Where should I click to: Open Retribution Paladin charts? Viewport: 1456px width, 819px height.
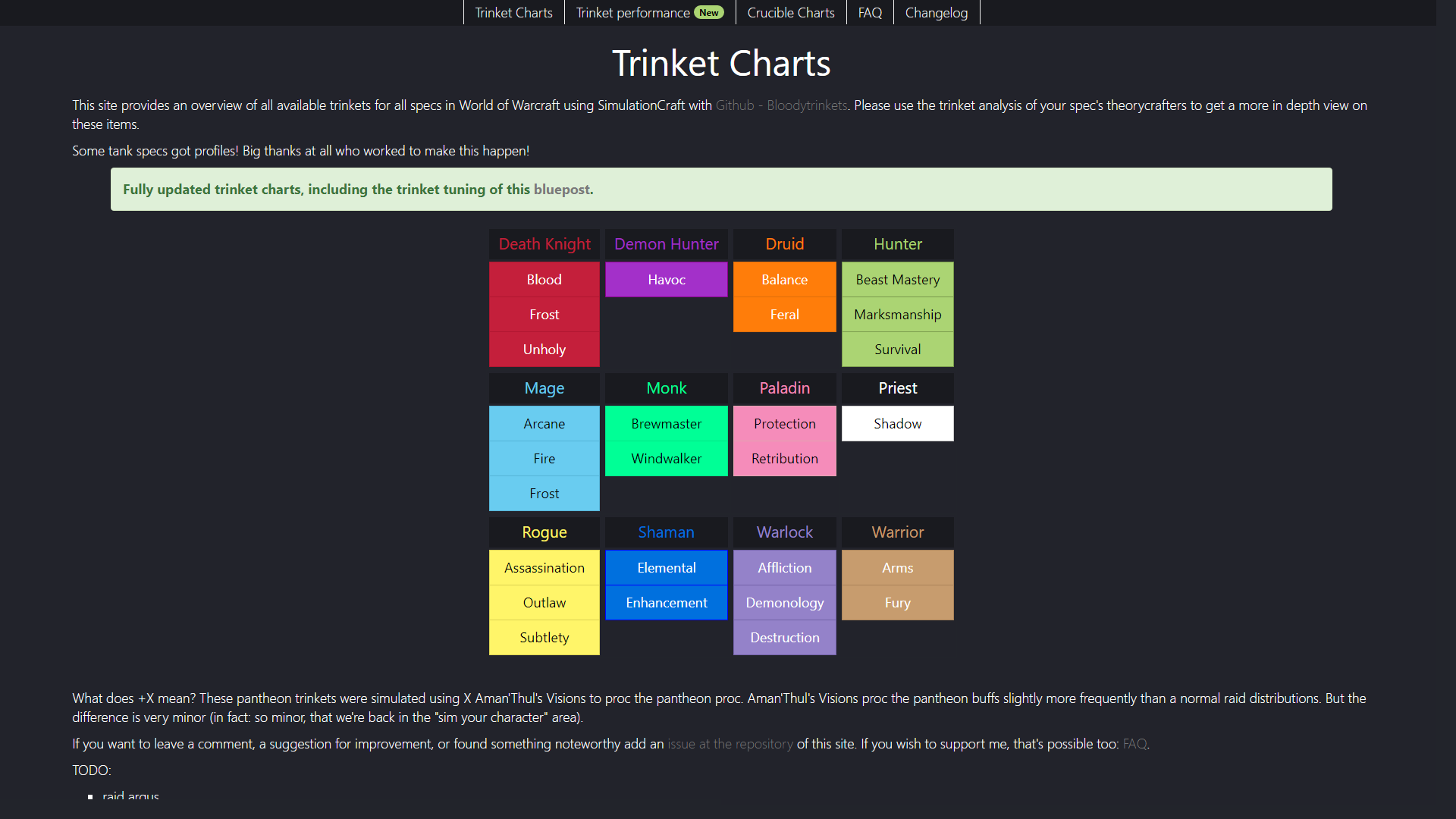pyautogui.click(x=785, y=459)
